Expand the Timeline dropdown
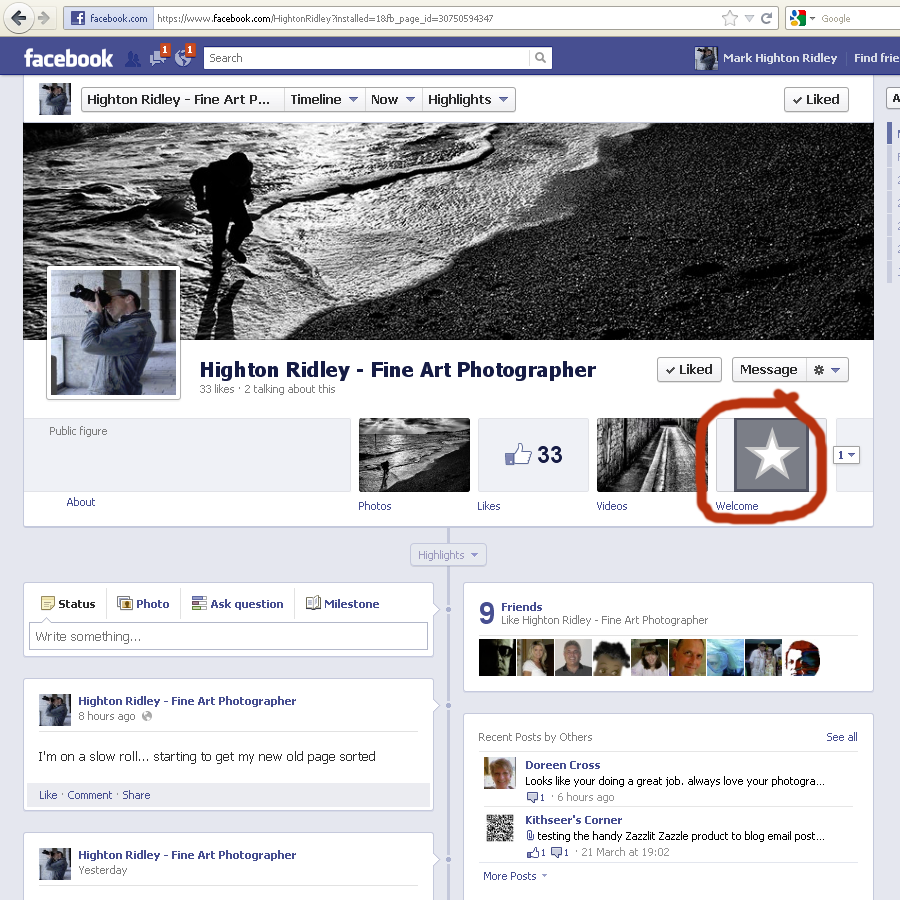Image resolution: width=900 pixels, height=900 pixels. point(324,99)
